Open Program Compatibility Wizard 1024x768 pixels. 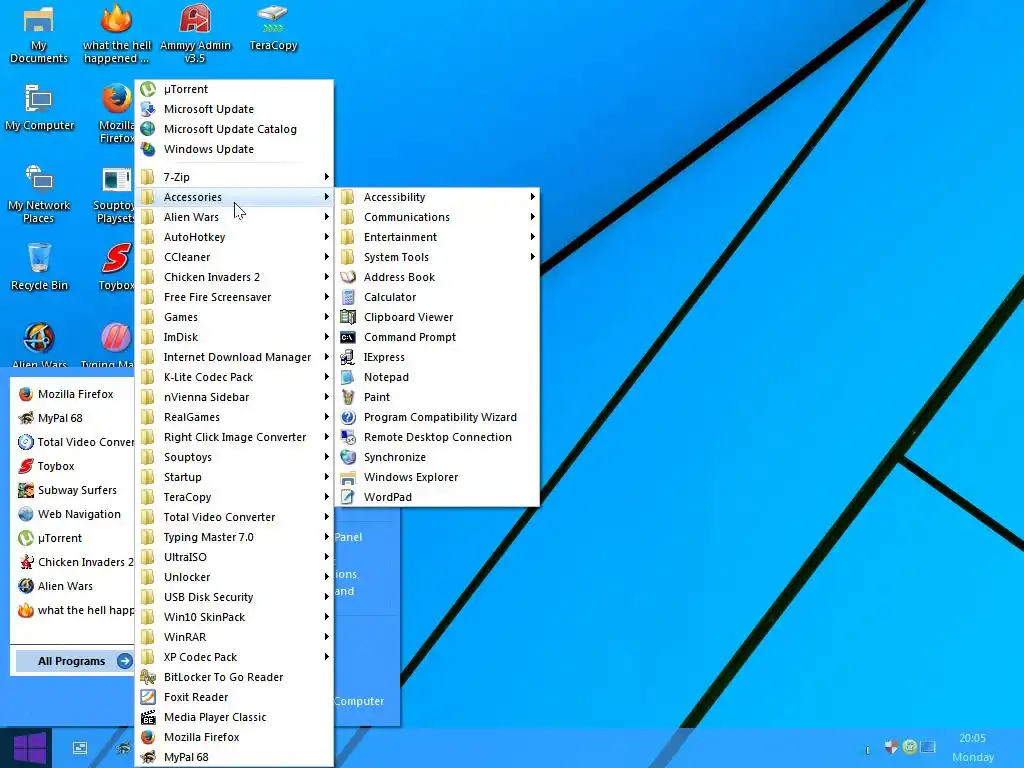coord(437,417)
